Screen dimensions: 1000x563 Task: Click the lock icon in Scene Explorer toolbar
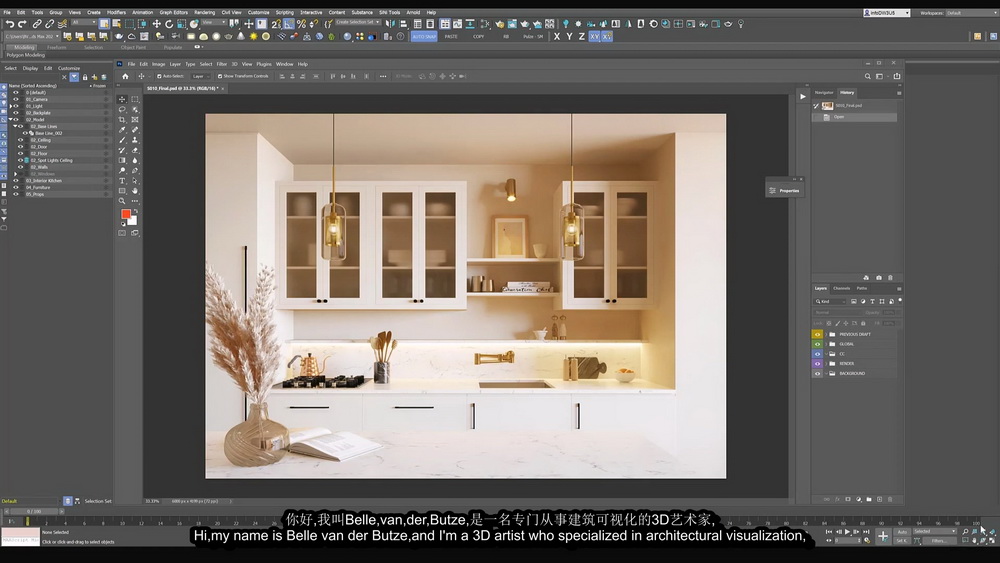[85, 77]
